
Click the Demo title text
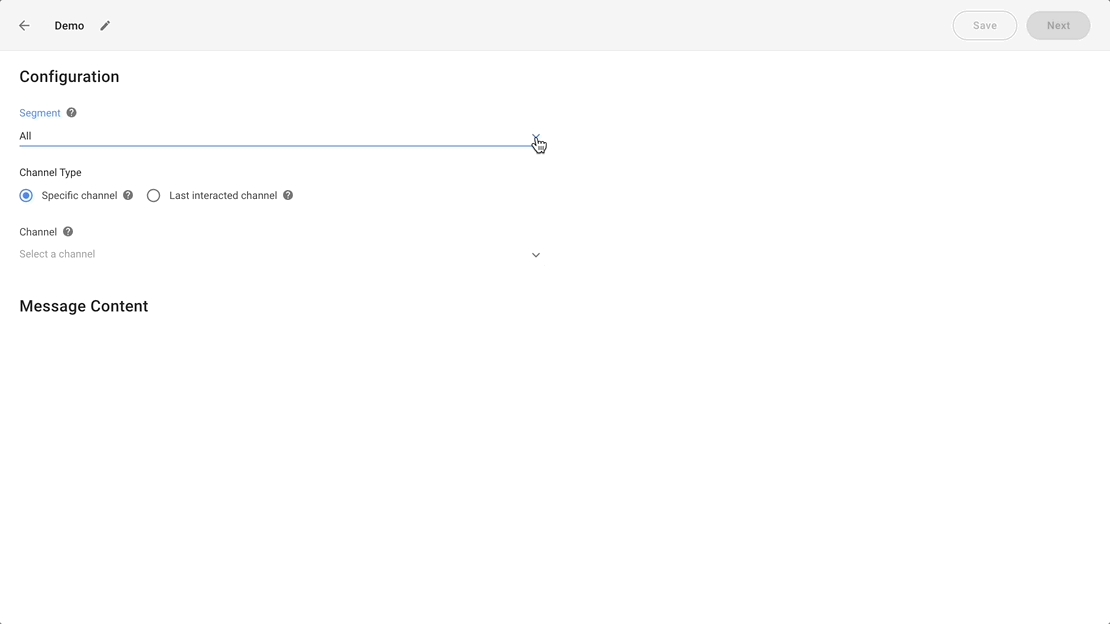(69, 26)
